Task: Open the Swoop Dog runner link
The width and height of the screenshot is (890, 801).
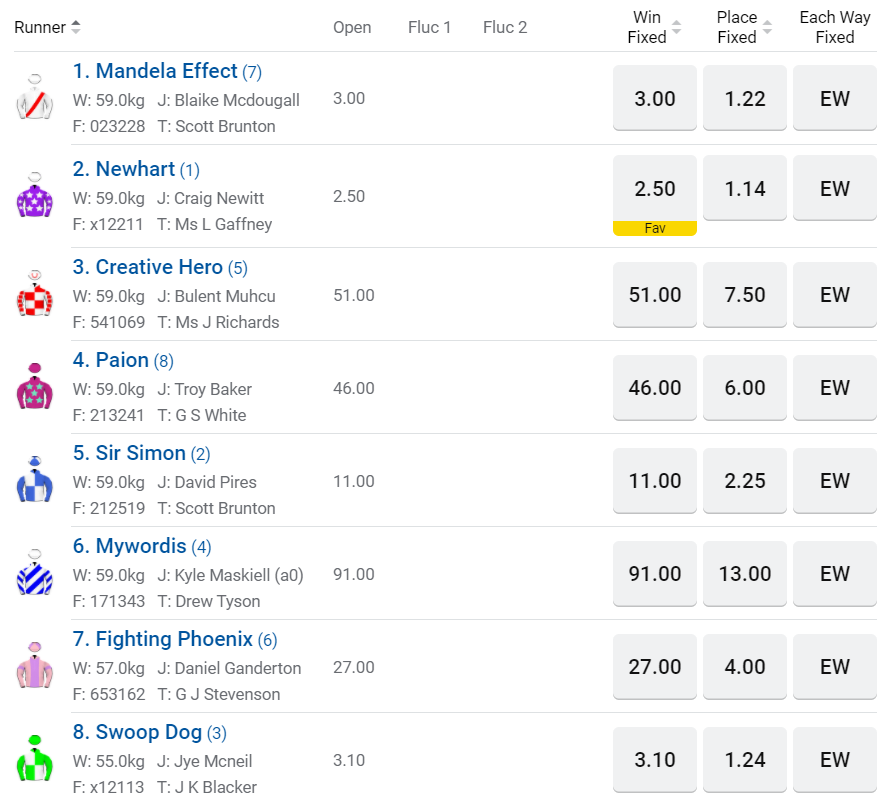Action: 137,732
